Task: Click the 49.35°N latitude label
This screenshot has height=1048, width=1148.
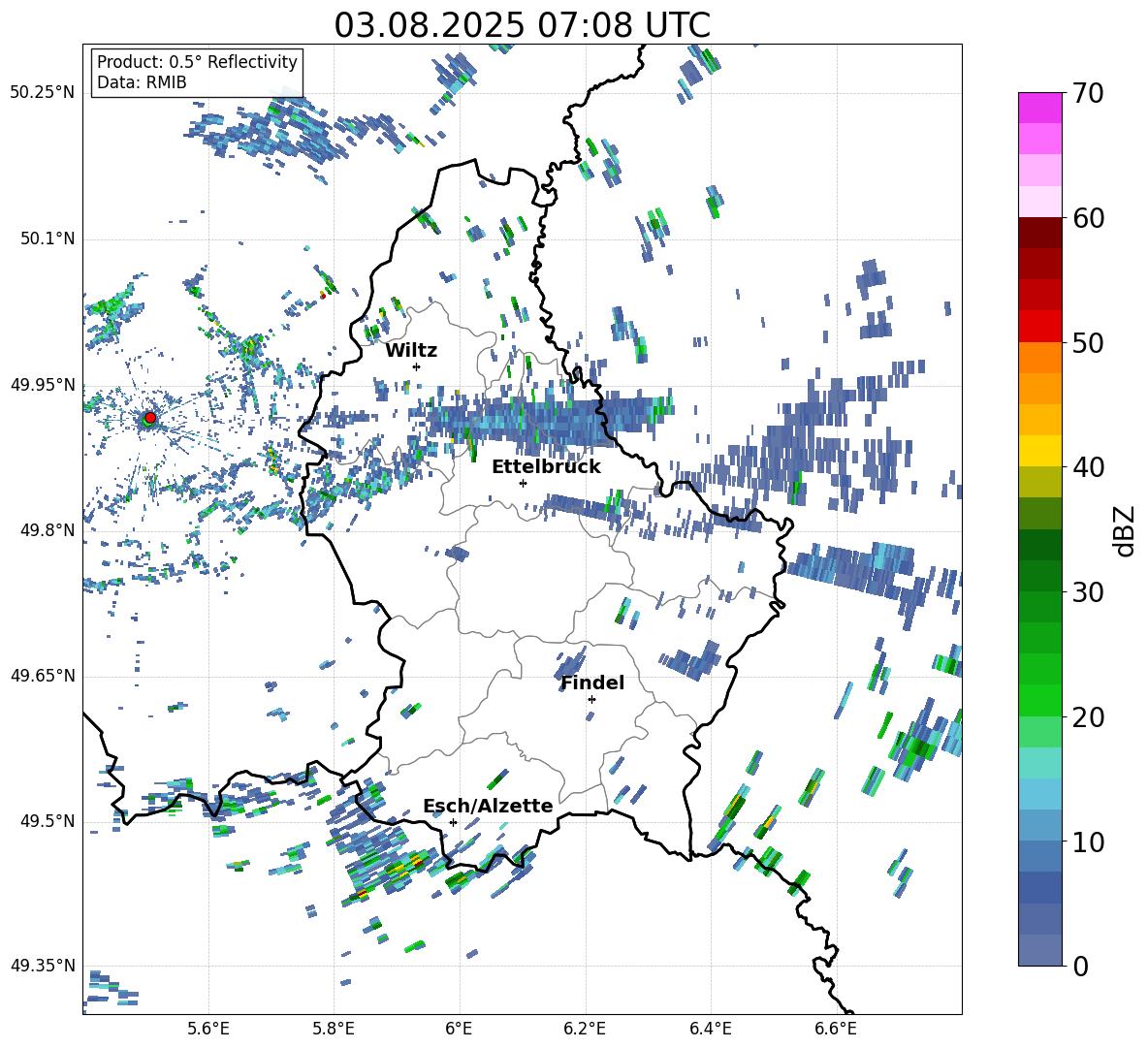Action: pos(43,966)
